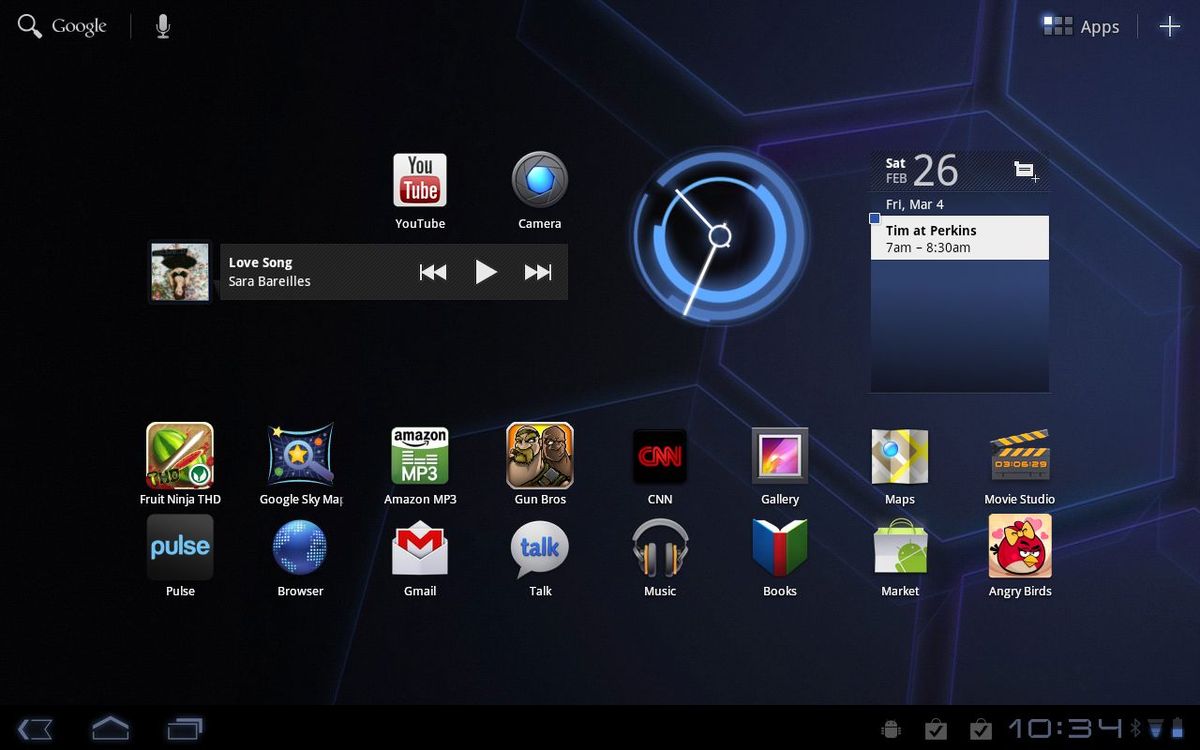Launch Angry Birds
Viewport: 1200px width, 750px height.
[1019, 547]
